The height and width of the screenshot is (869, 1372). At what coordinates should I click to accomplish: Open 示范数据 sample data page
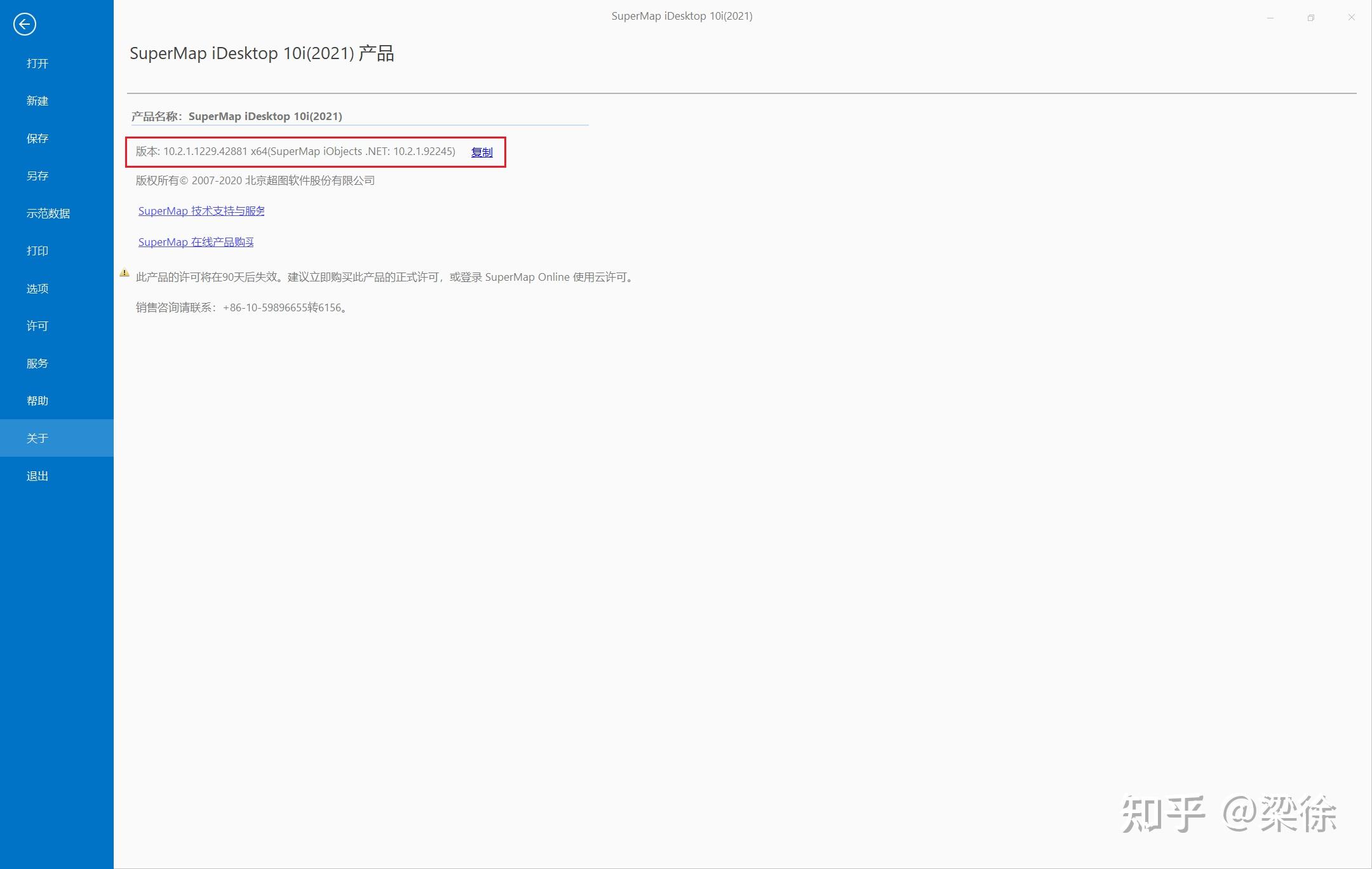tap(57, 213)
